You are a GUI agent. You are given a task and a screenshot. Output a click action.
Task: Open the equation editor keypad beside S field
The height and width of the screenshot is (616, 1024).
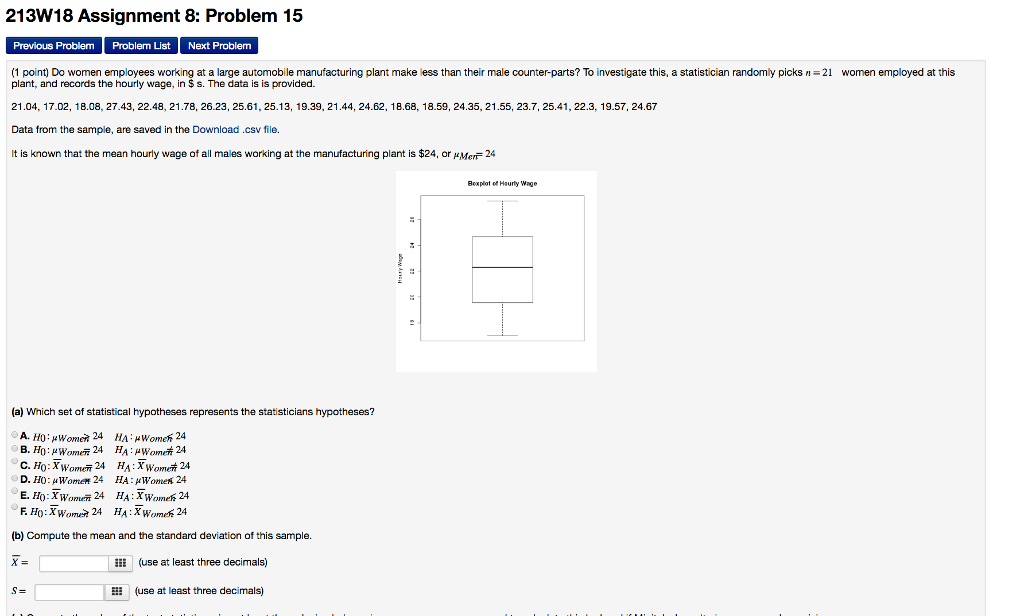point(117,590)
